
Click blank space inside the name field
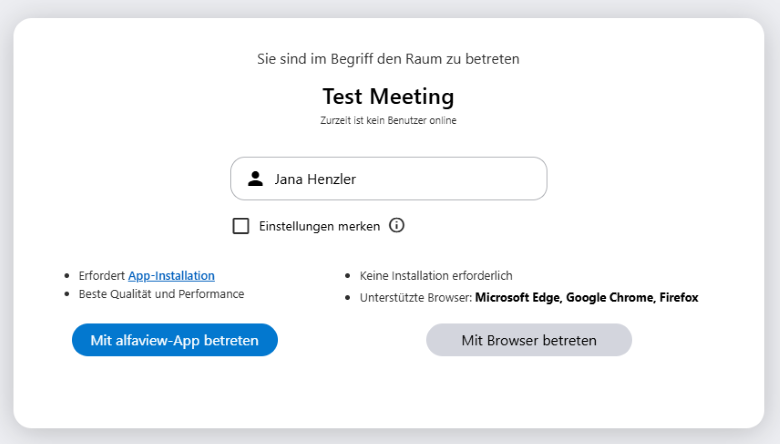click(x=460, y=180)
